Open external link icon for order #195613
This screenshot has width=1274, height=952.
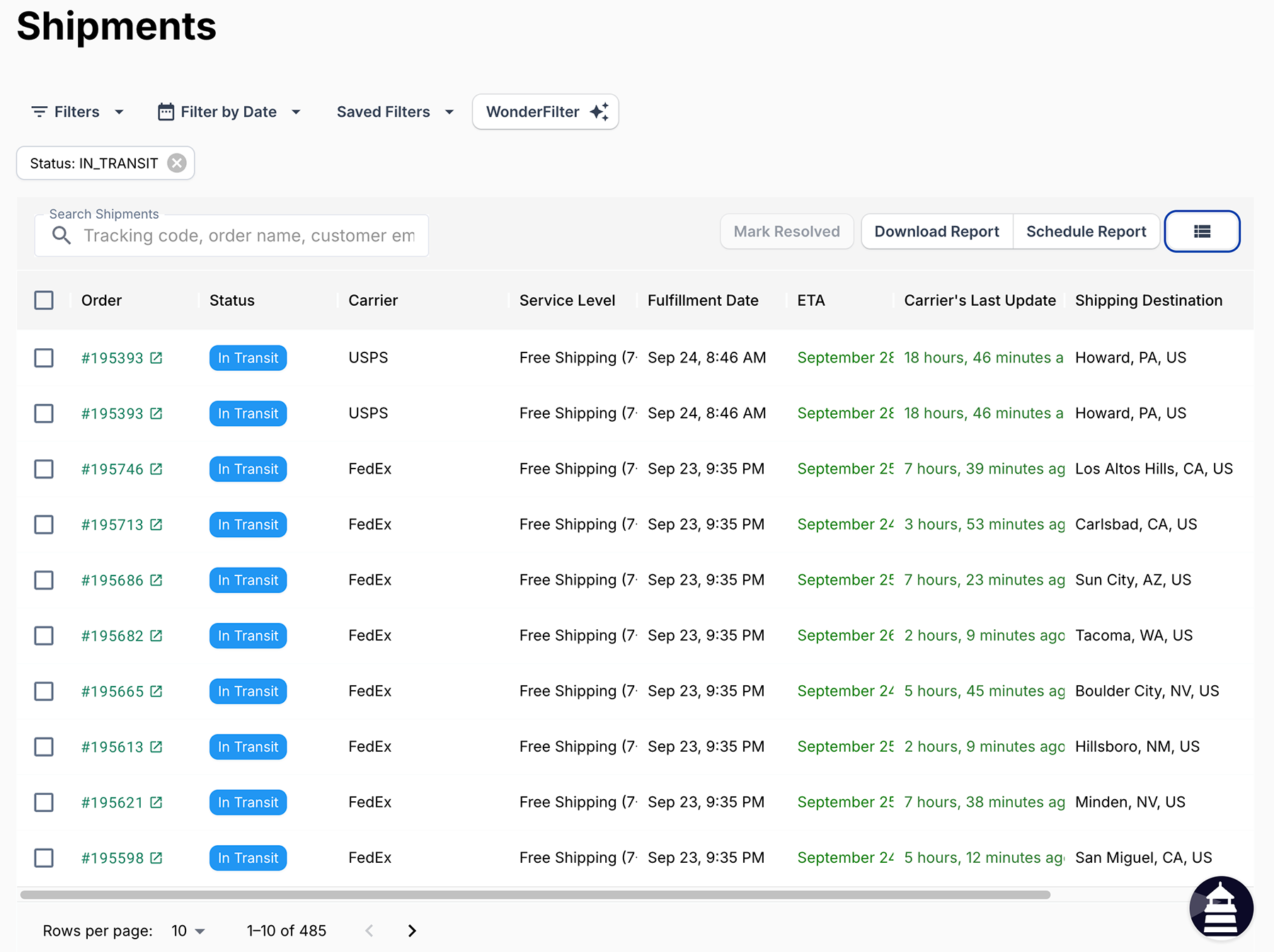tap(156, 747)
